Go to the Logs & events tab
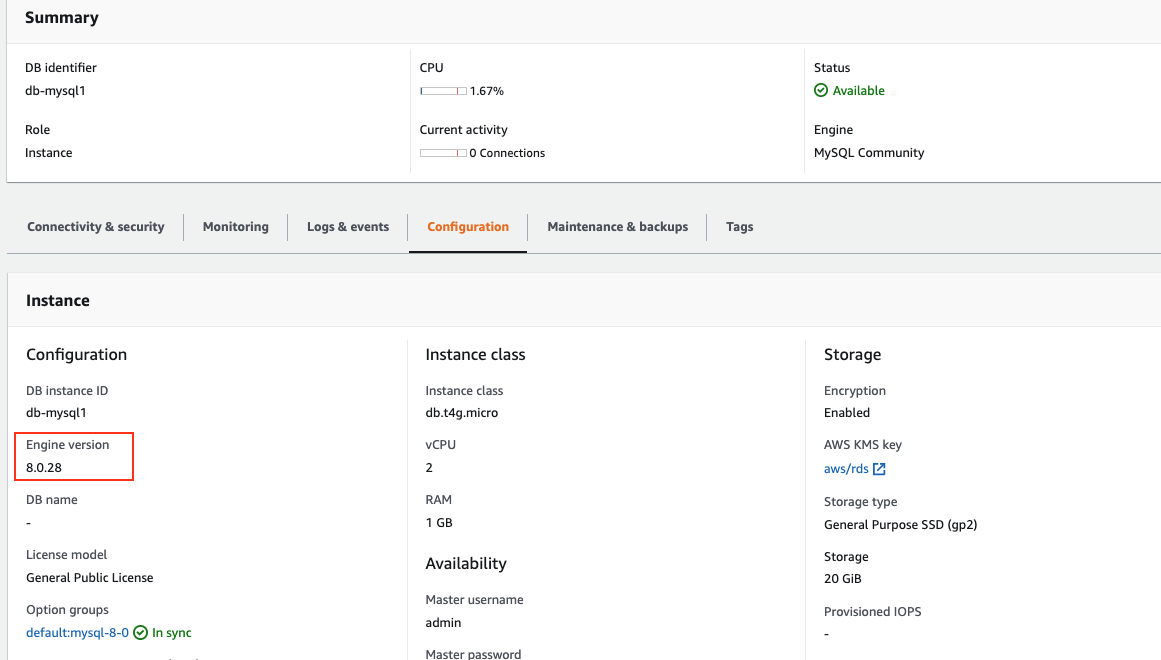This screenshot has width=1161, height=660. (x=348, y=227)
